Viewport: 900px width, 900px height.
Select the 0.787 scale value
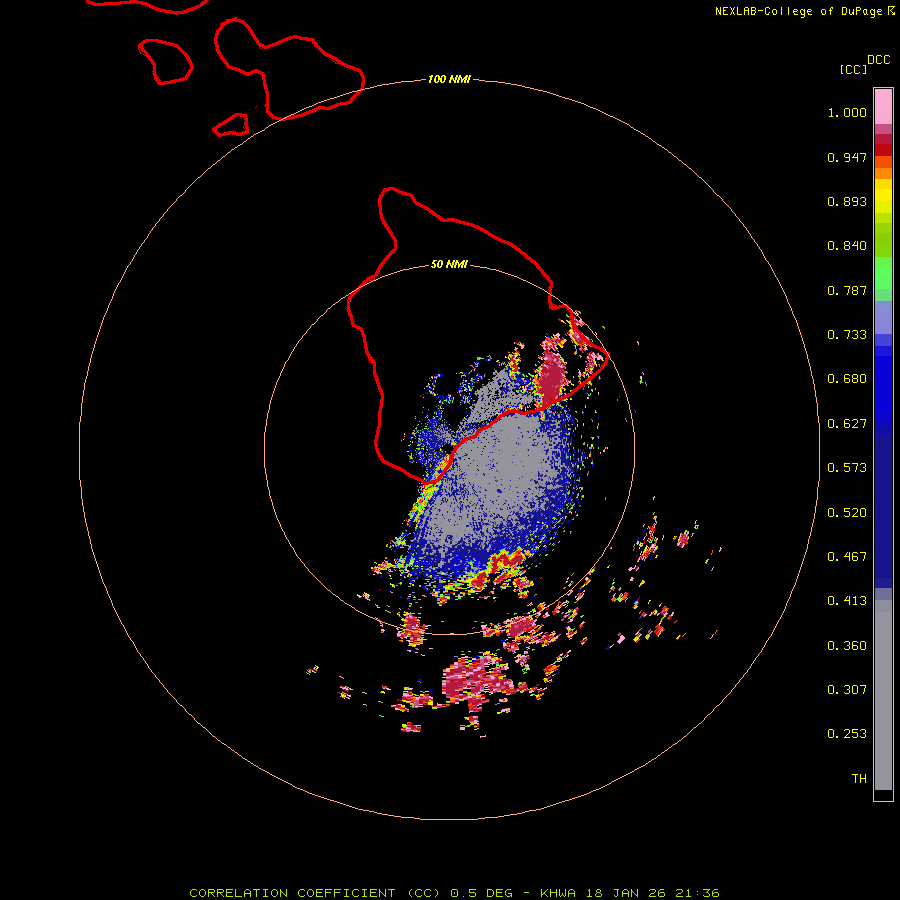[847, 290]
